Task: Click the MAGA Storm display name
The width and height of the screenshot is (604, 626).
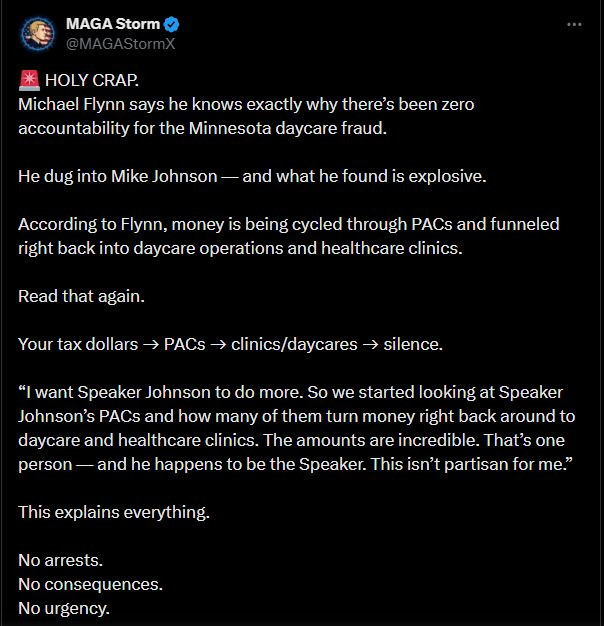Action: (x=113, y=23)
